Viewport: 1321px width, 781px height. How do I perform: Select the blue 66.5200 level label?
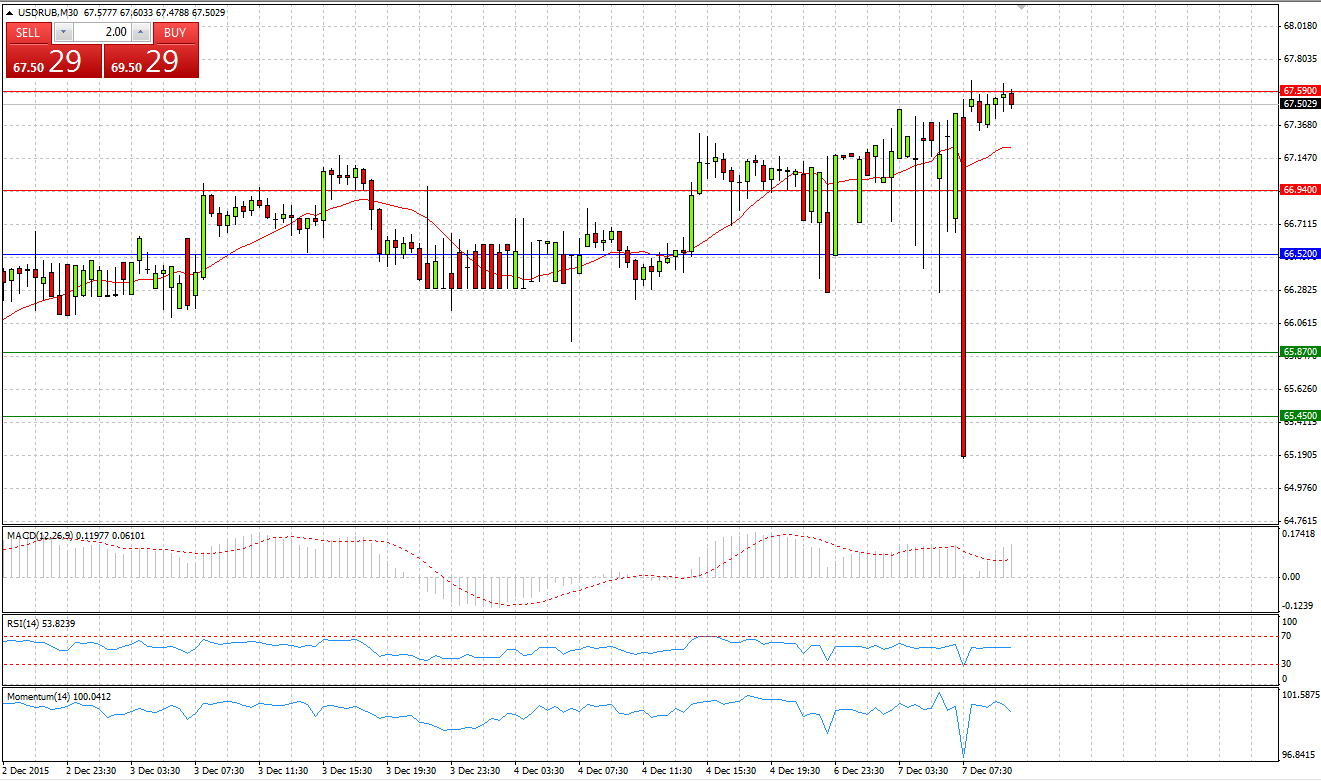click(x=1300, y=254)
